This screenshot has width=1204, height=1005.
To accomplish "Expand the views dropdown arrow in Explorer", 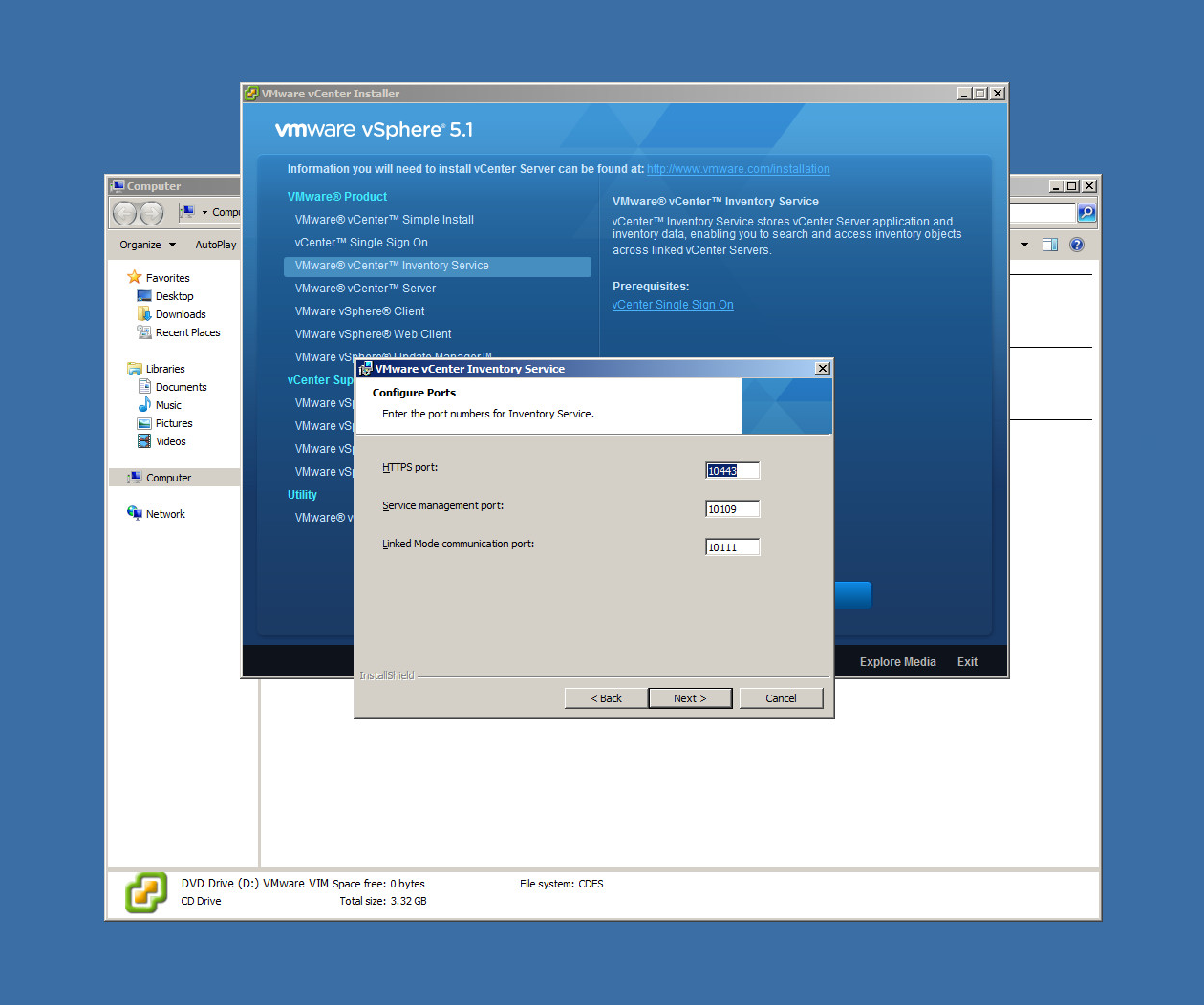I will pos(1024,245).
